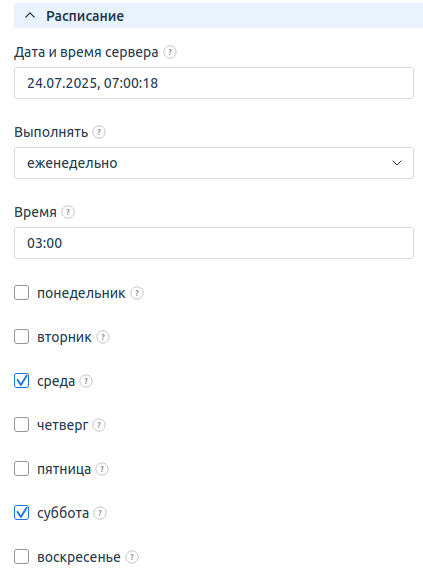
Task: Open help hint for воскресенье
Action: 132,557
